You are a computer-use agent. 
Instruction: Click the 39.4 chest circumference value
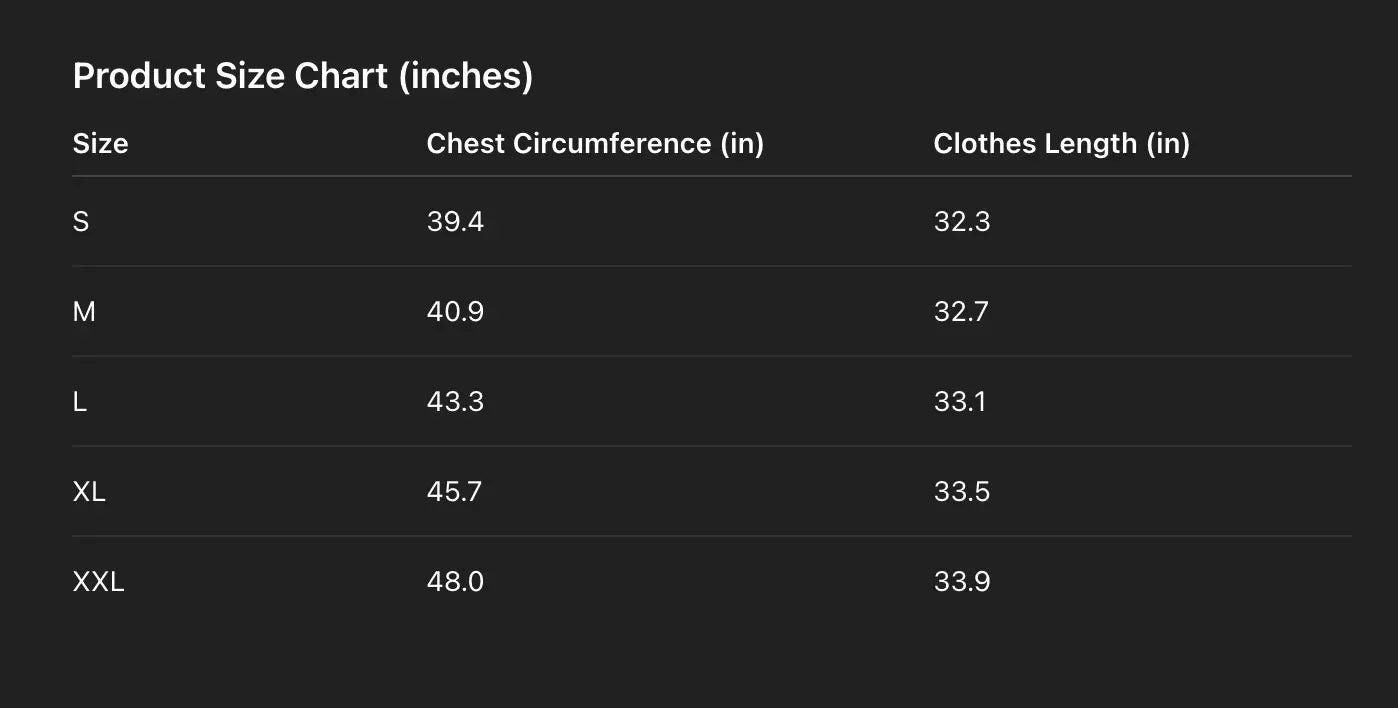(x=455, y=221)
